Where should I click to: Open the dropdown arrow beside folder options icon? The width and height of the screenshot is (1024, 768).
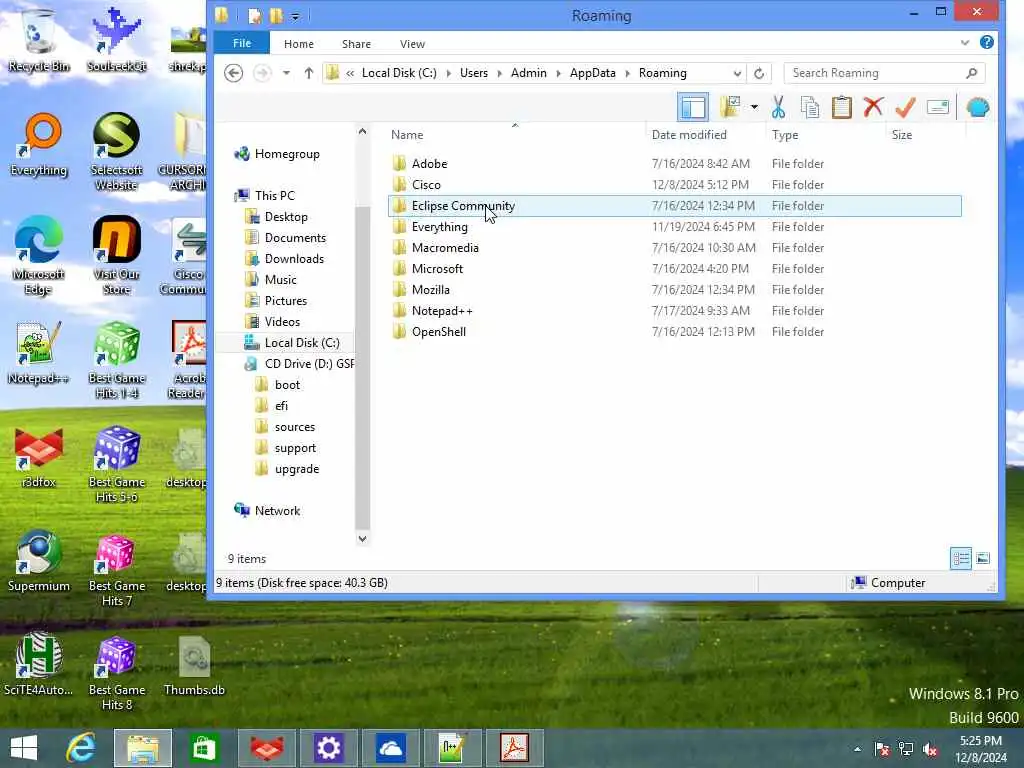pos(754,107)
